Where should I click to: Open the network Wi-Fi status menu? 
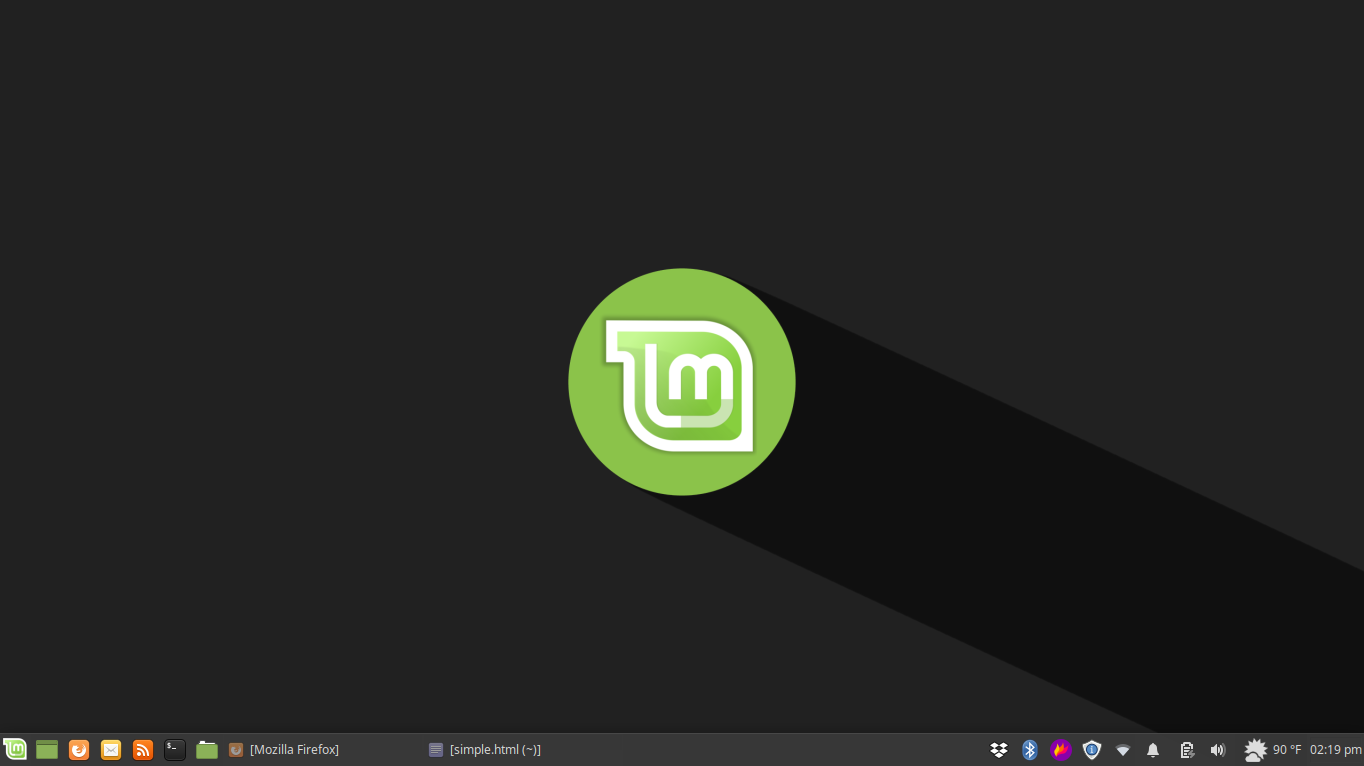pyautogui.click(x=1122, y=749)
